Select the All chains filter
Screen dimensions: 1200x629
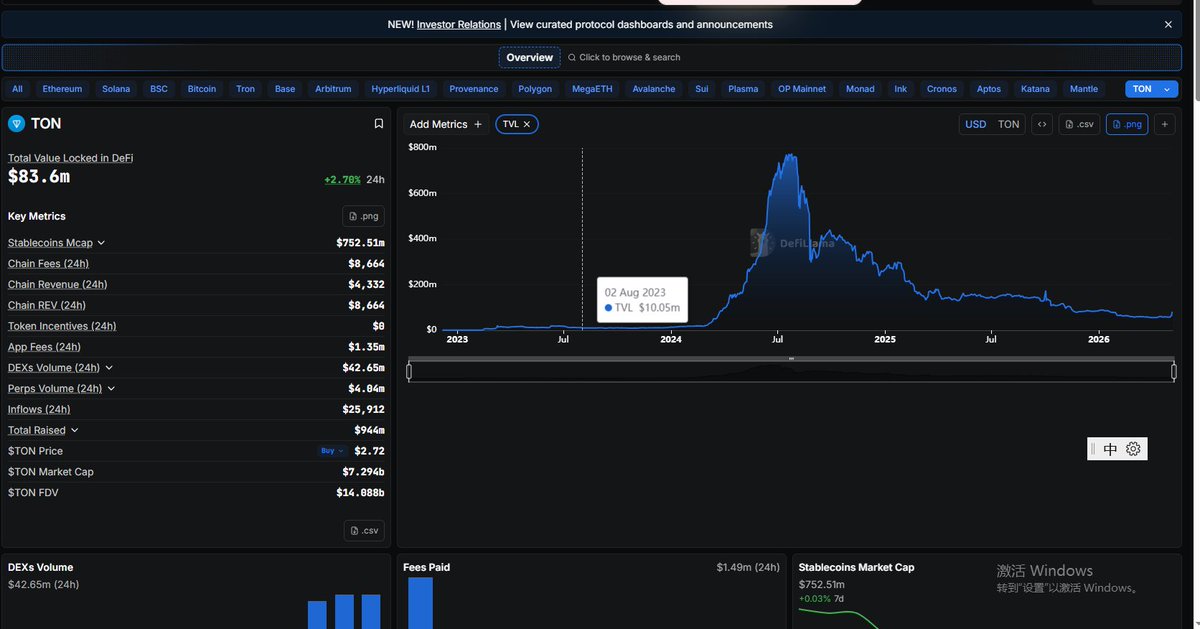coord(17,89)
